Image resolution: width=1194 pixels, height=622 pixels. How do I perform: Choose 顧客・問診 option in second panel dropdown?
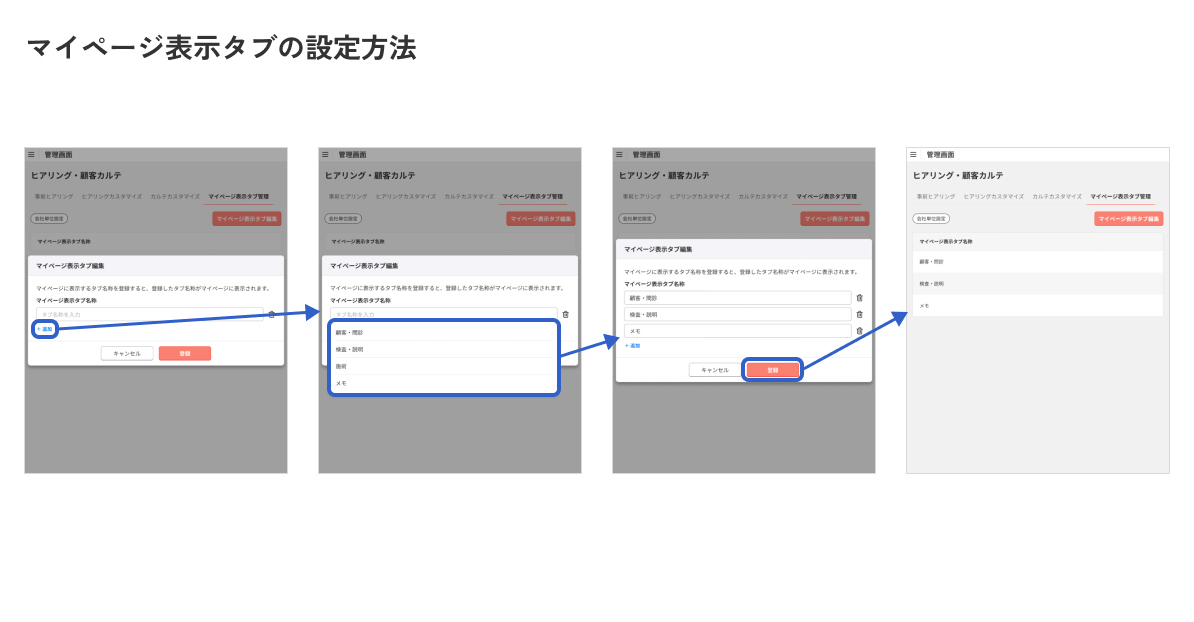point(444,333)
